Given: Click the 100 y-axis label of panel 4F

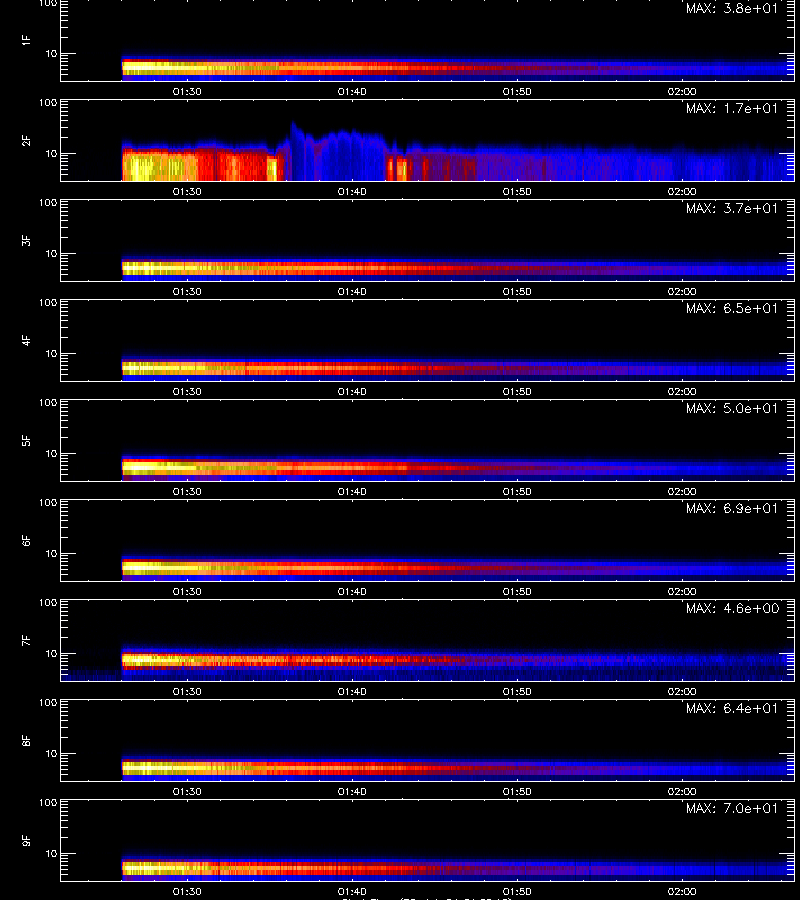Looking at the screenshot, I should pyautogui.click(x=48, y=302).
